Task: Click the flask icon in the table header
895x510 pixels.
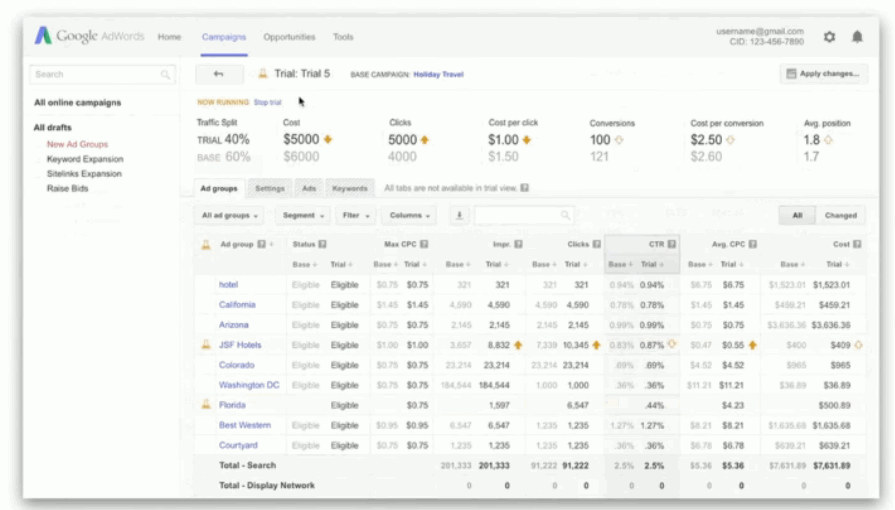Action: coord(206,244)
